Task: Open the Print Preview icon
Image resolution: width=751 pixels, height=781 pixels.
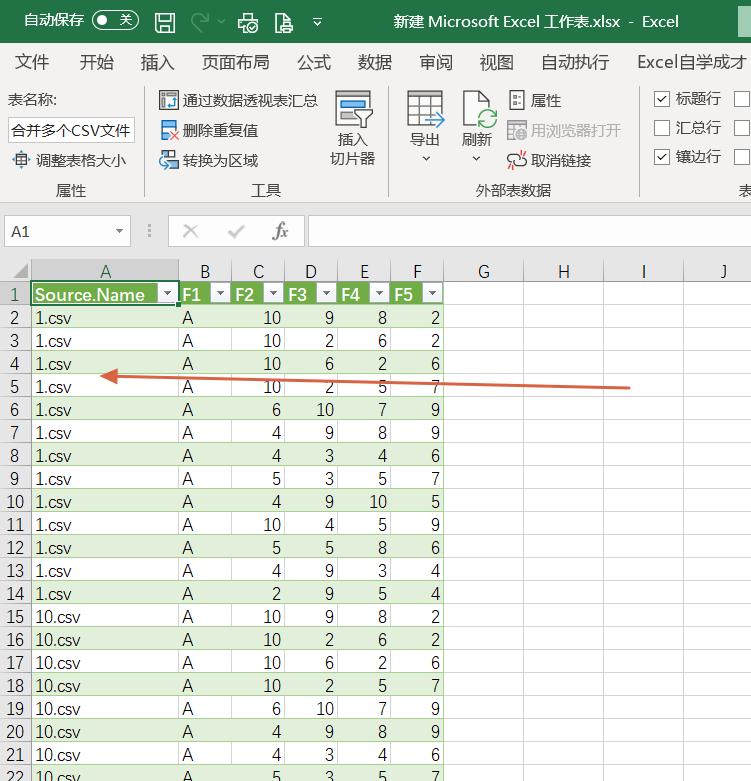Action: tap(248, 22)
